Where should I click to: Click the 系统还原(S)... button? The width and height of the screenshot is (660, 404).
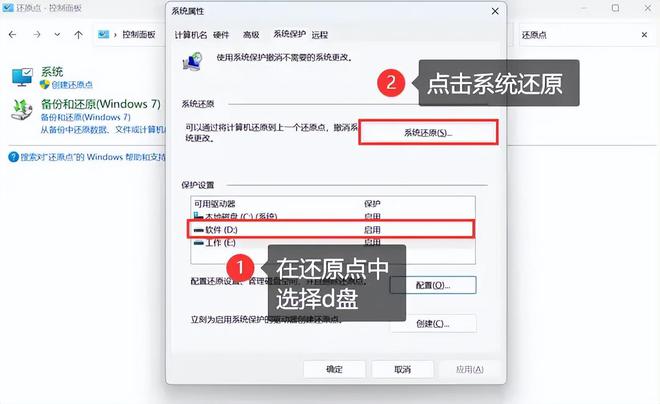[428, 133]
